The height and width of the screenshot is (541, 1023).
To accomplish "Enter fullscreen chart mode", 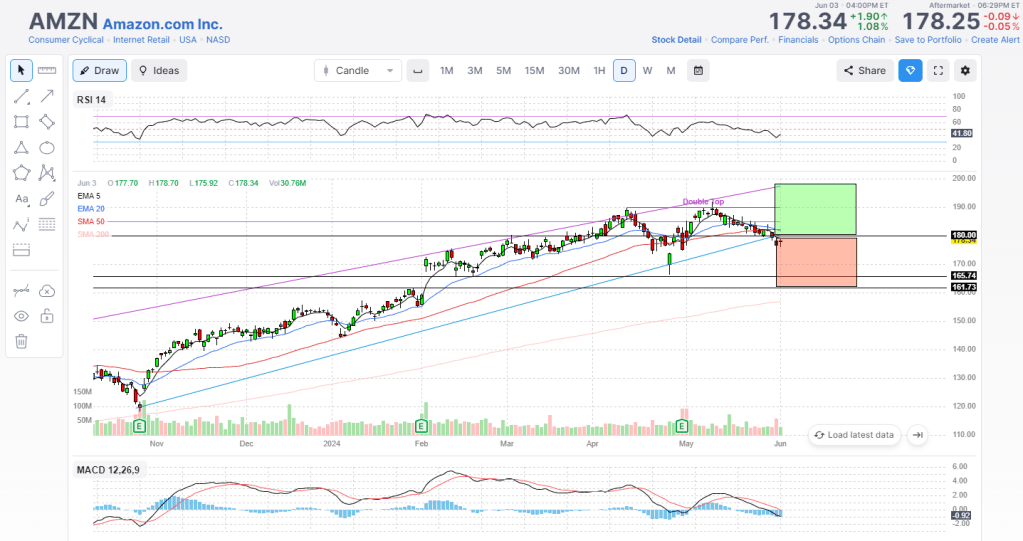I will pyautogui.click(x=938, y=70).
